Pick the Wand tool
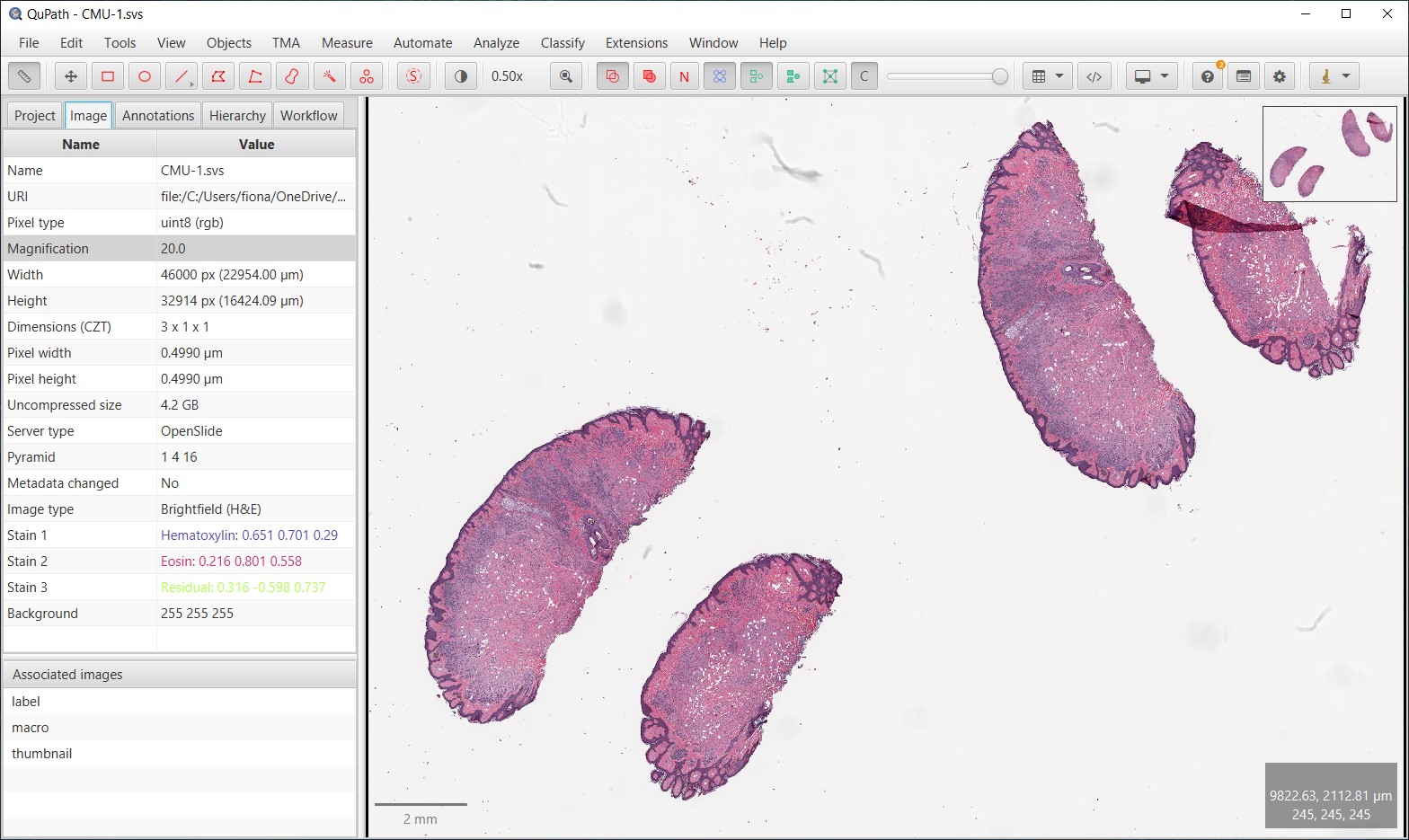 (x=329, y=76)
